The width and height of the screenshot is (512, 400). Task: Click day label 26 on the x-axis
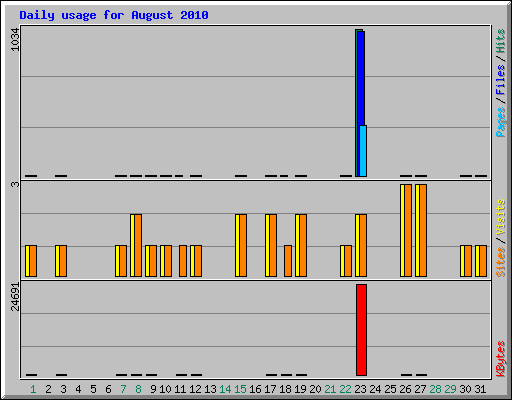pyautogui.click(x=405, y=389)
